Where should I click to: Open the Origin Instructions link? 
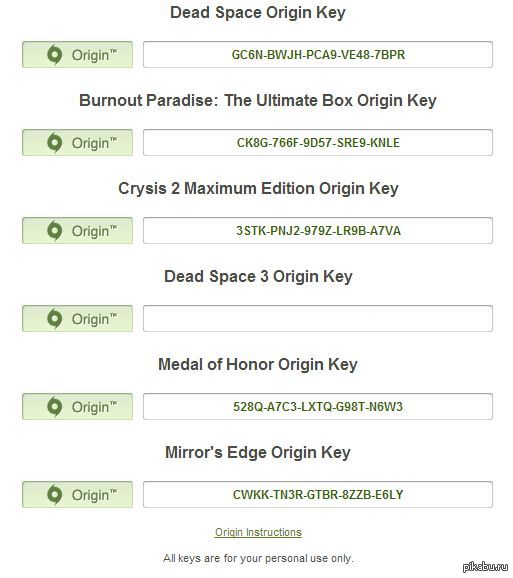[258, 532]
